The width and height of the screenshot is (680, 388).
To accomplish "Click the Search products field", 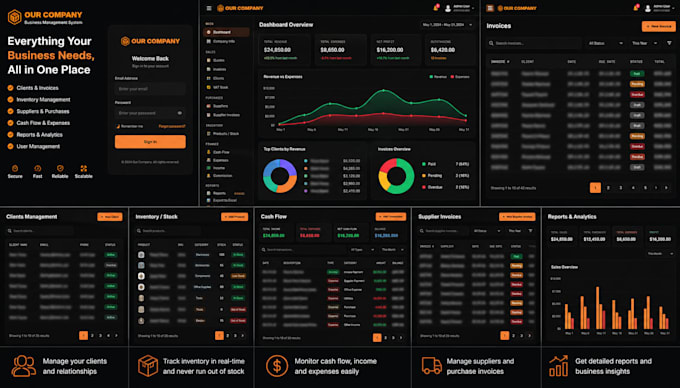I will tap(169, 231).
